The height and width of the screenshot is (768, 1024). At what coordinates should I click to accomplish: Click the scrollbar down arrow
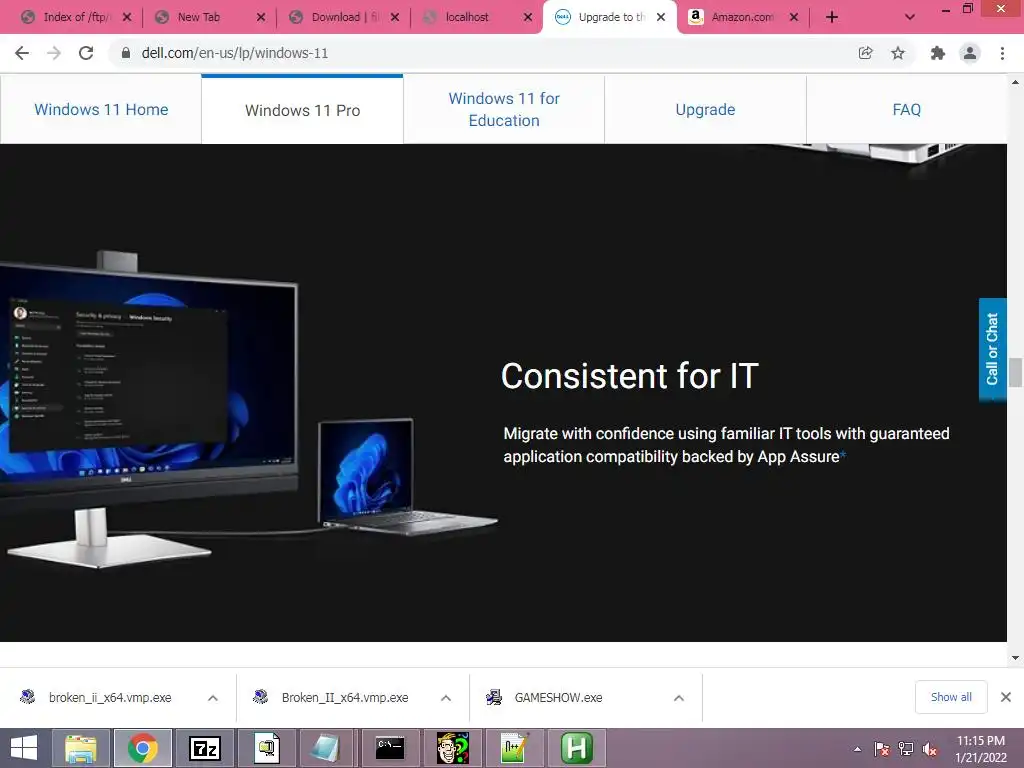click(1015, 658)
